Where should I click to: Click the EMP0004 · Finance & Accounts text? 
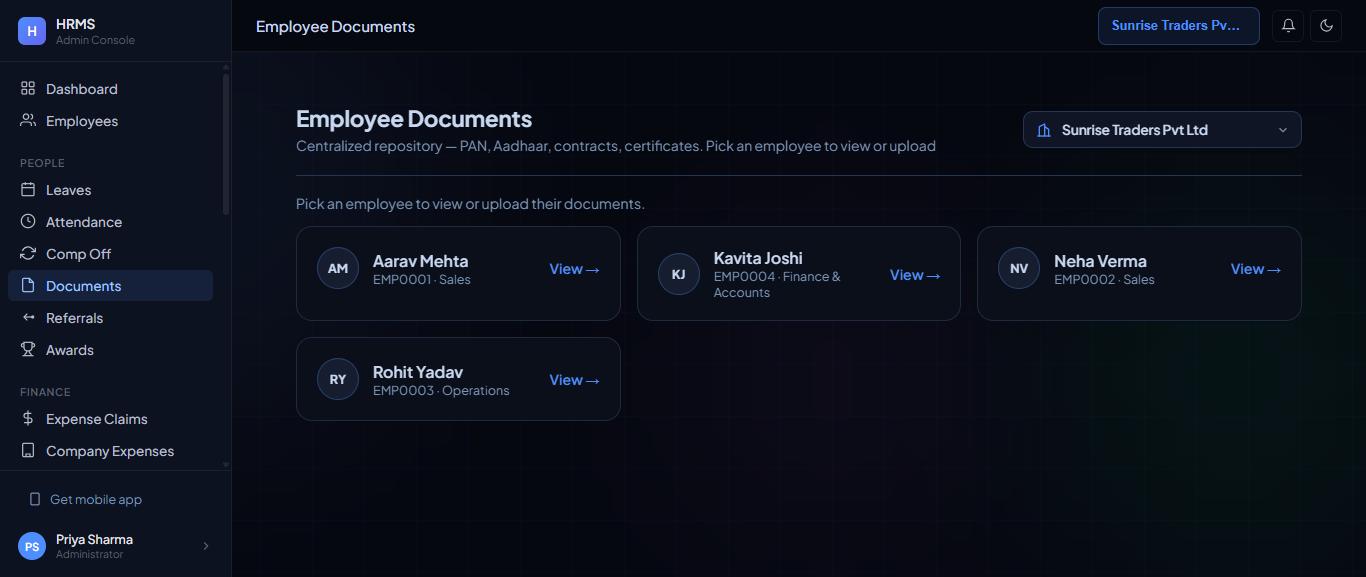[777, 284]
